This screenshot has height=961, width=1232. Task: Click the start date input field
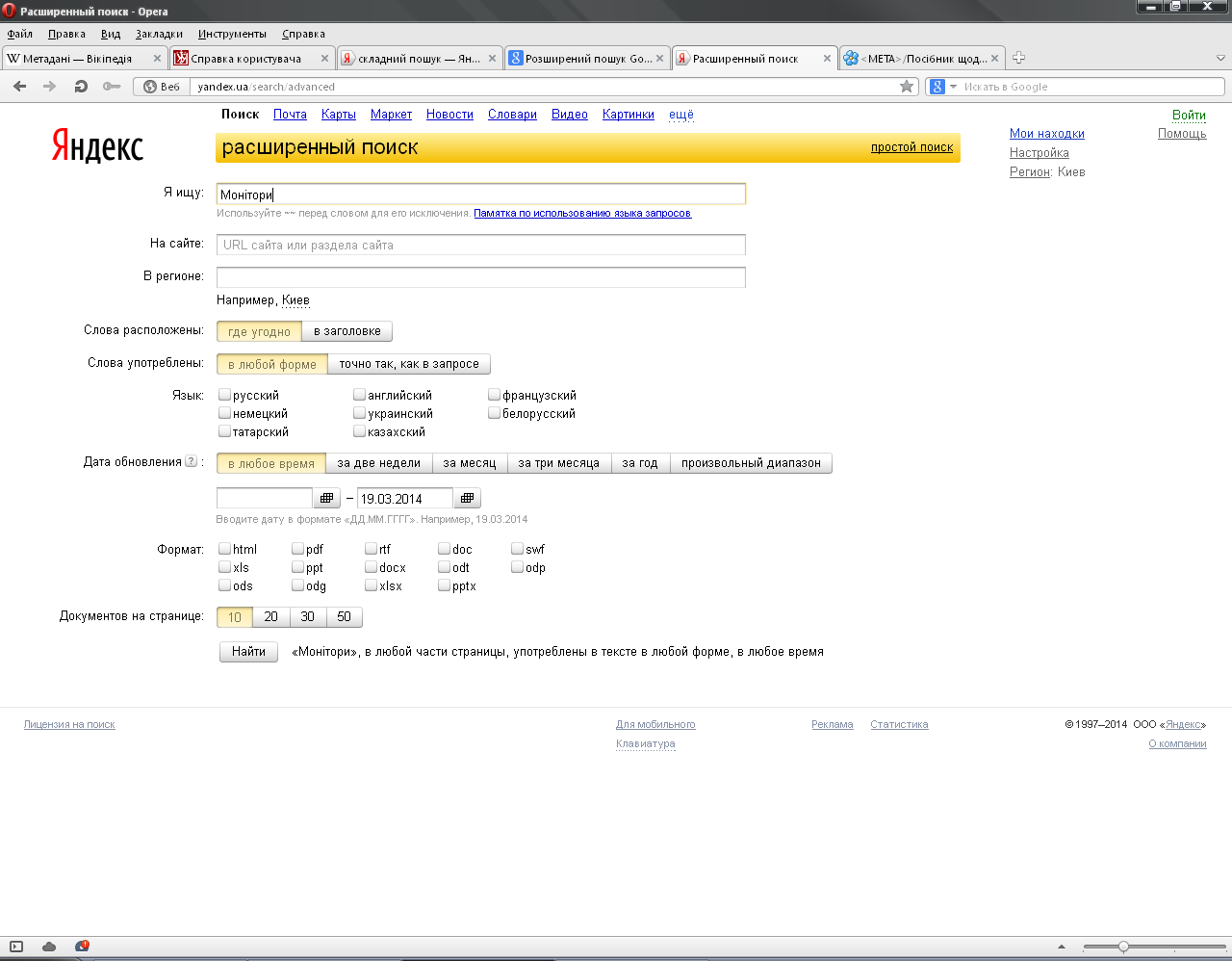tap(265, 498)
